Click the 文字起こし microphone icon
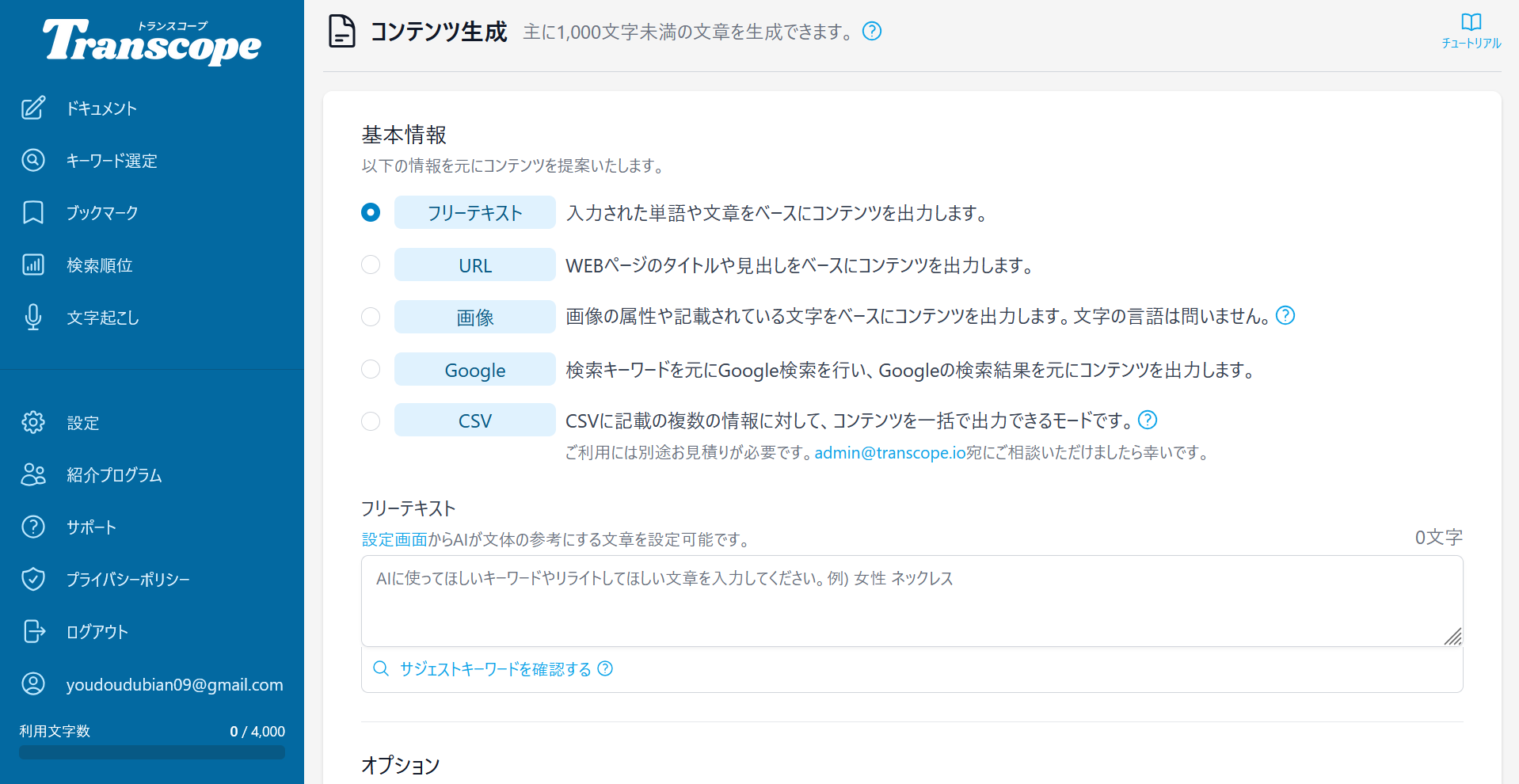This screenshot has width=1519, height=784. coord(33,317)
